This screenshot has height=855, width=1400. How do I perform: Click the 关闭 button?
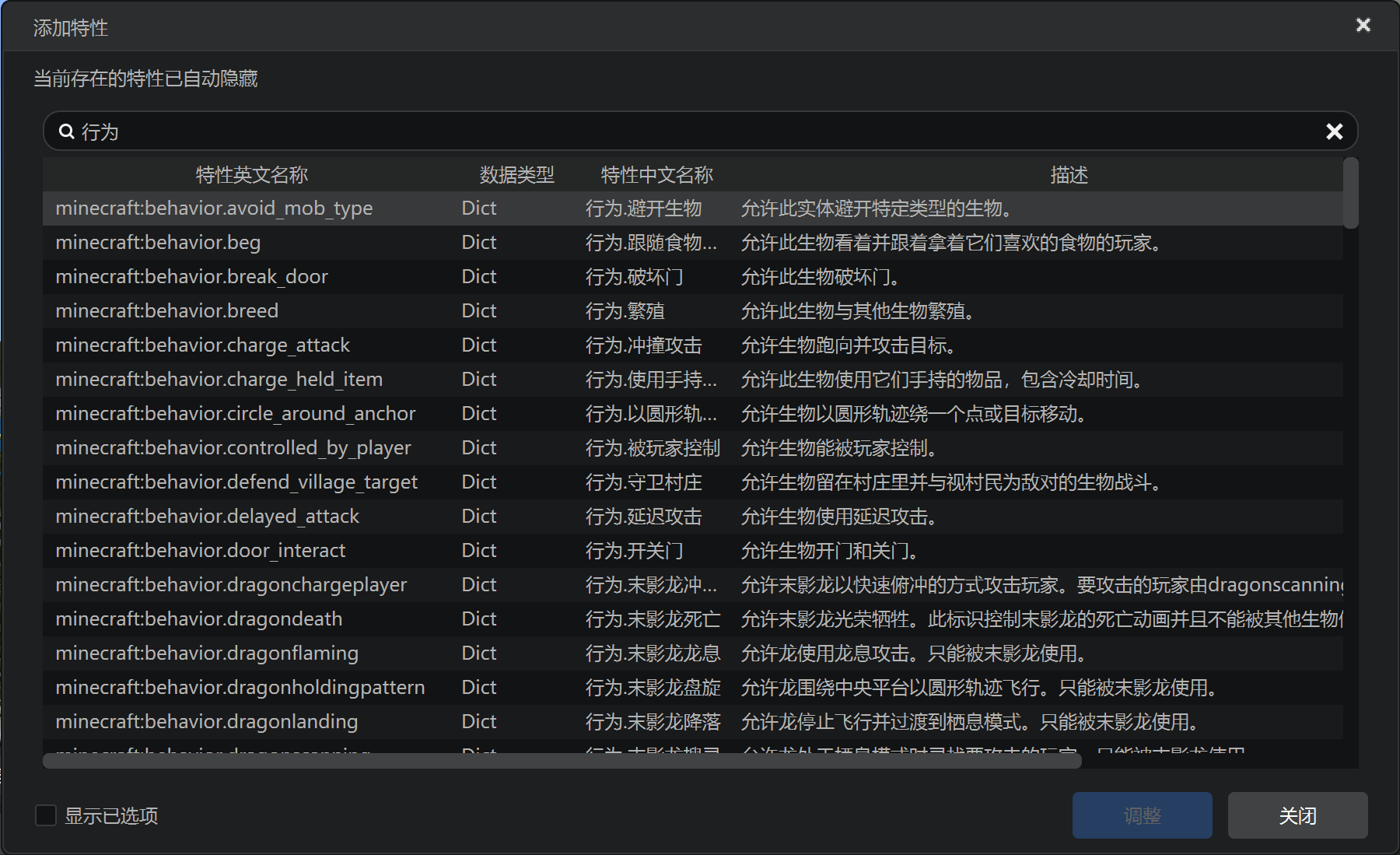[x=1297, y=815]
